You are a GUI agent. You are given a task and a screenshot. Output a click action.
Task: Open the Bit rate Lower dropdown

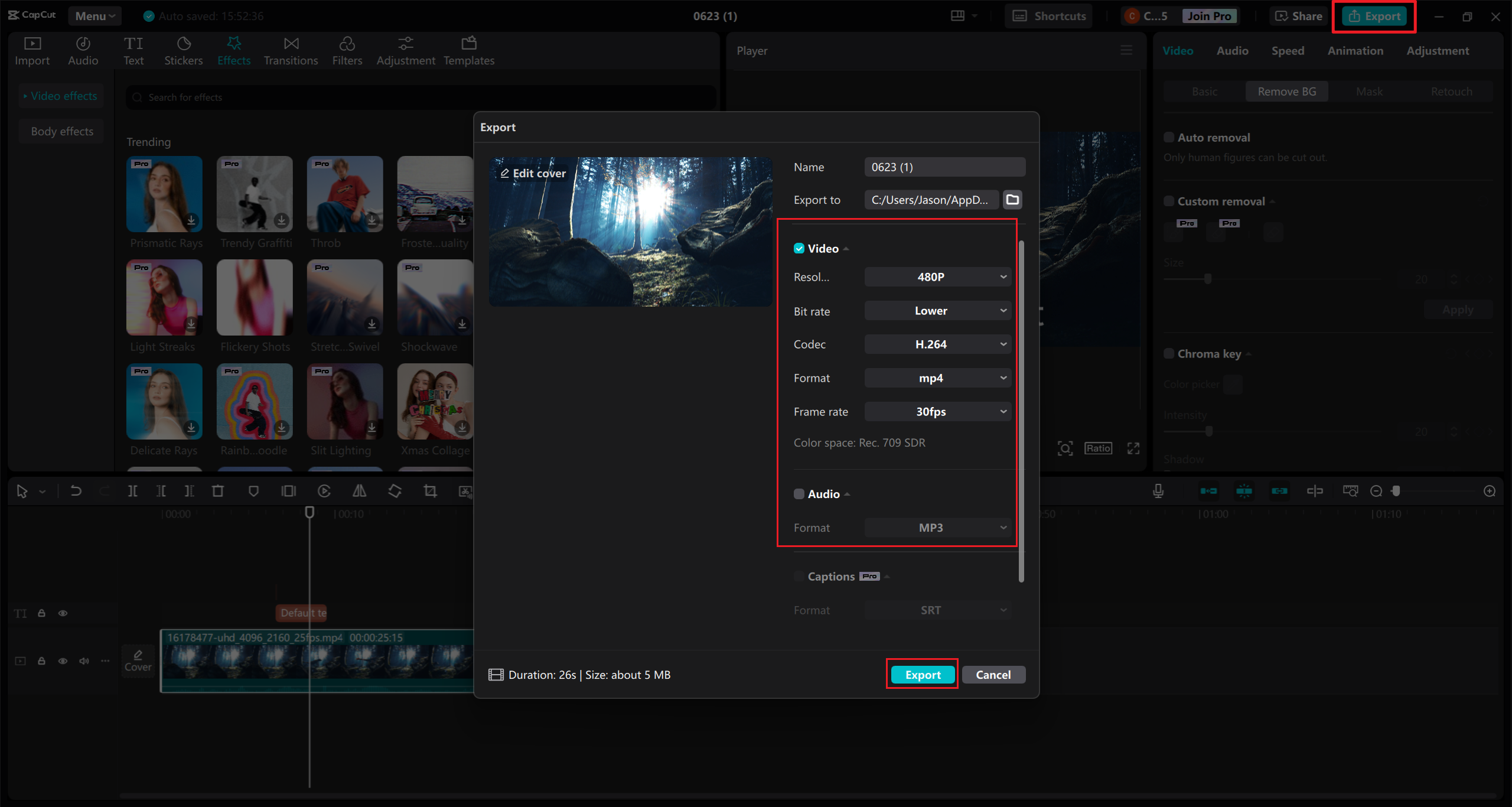[x=937, y=311]
